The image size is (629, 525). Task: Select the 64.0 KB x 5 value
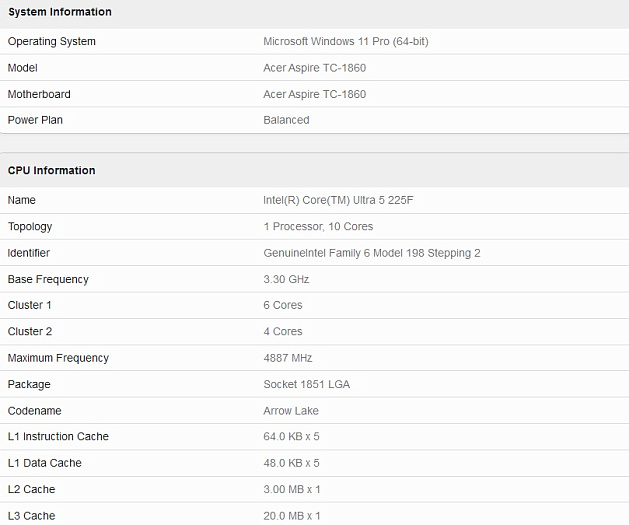pyautogui.click(x=291, y=436)
